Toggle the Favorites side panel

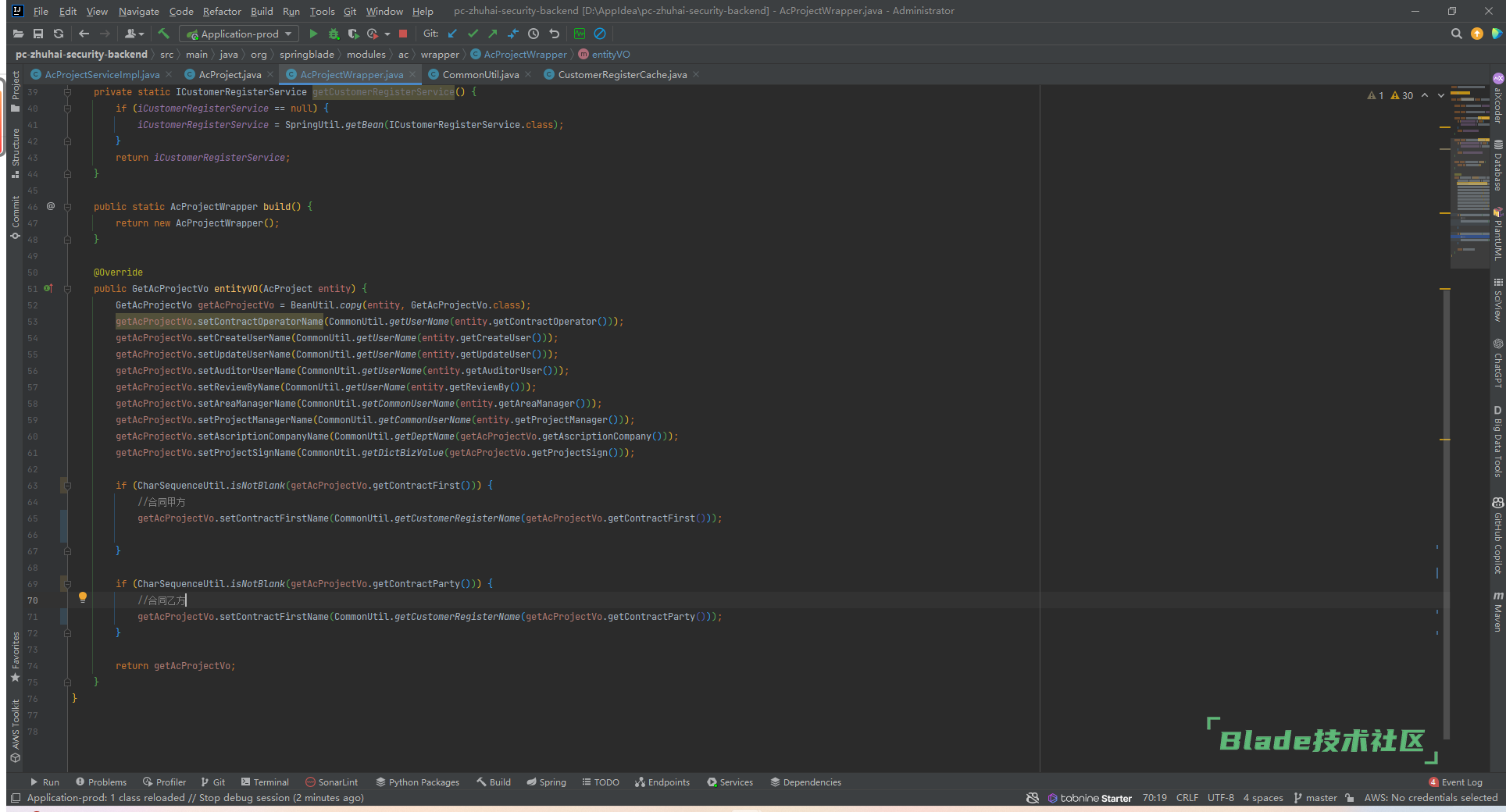[x=15, y=656]
